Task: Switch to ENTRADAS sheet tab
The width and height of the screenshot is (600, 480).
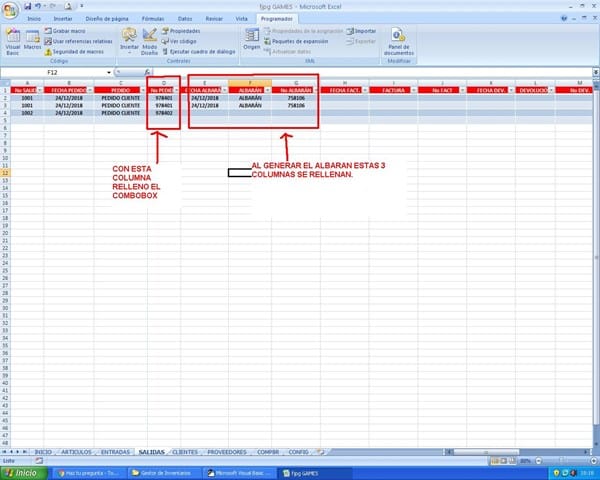Action: coord(115,452)
